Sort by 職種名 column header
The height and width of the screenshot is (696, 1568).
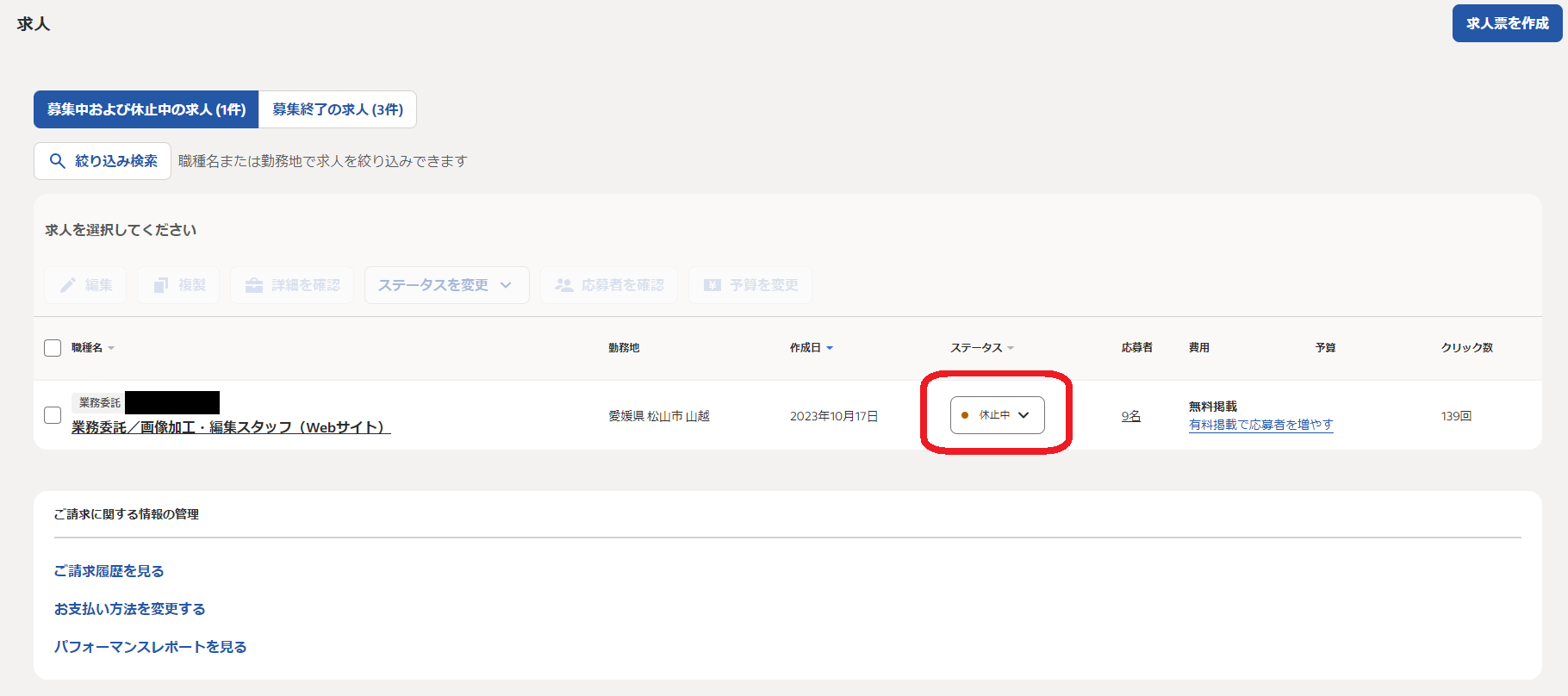pyautogui.click(x=92, y=348)
